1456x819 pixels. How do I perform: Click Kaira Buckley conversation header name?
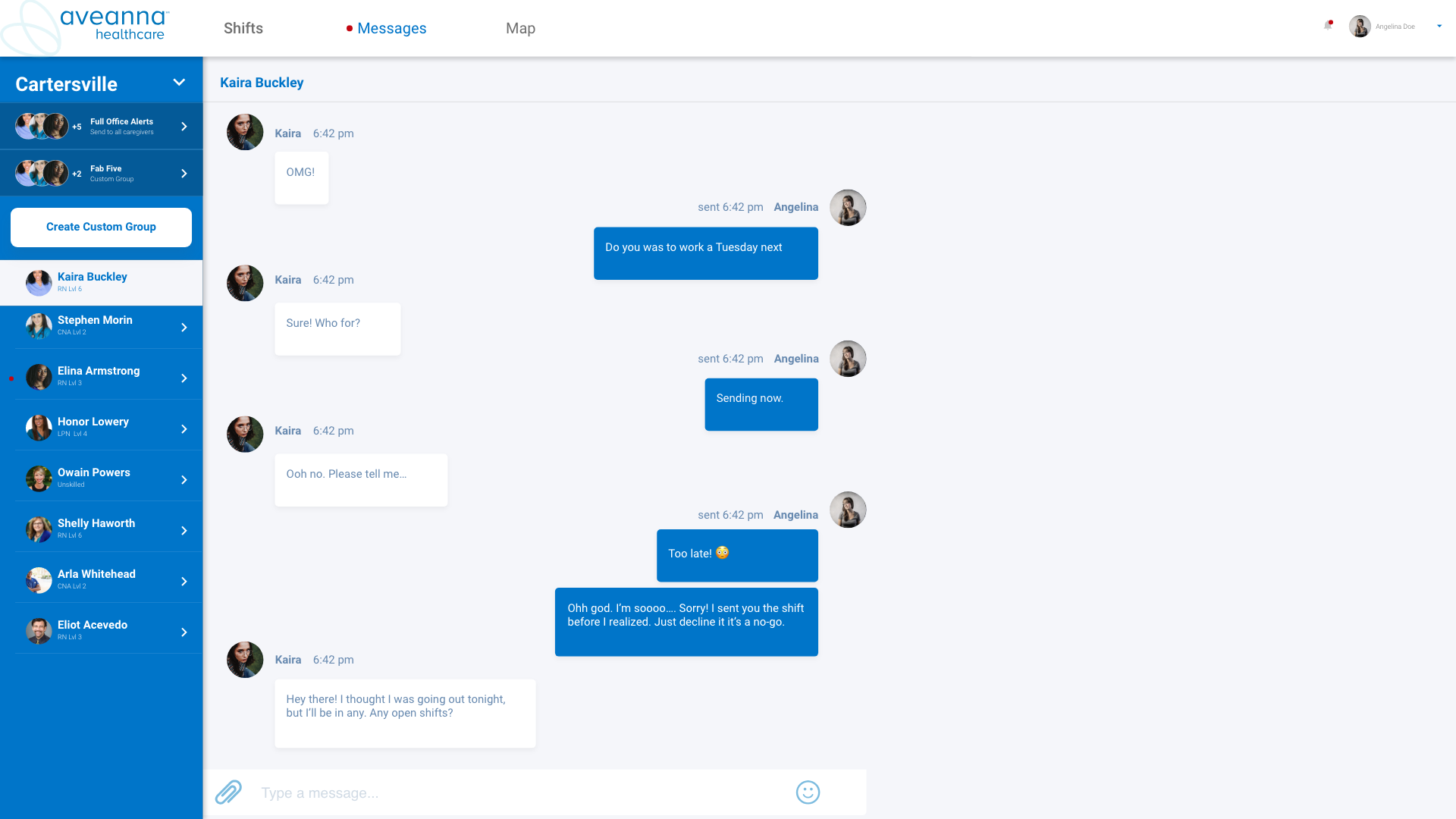[x=262, y=83]
